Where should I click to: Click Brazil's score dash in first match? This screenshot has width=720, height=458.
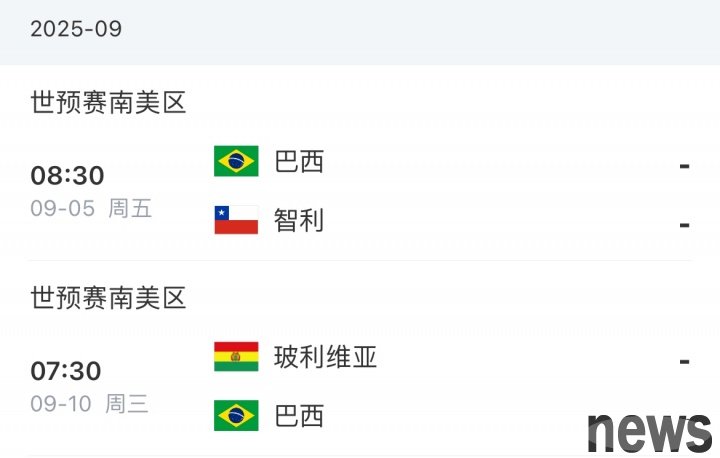[x=685, y=165]
